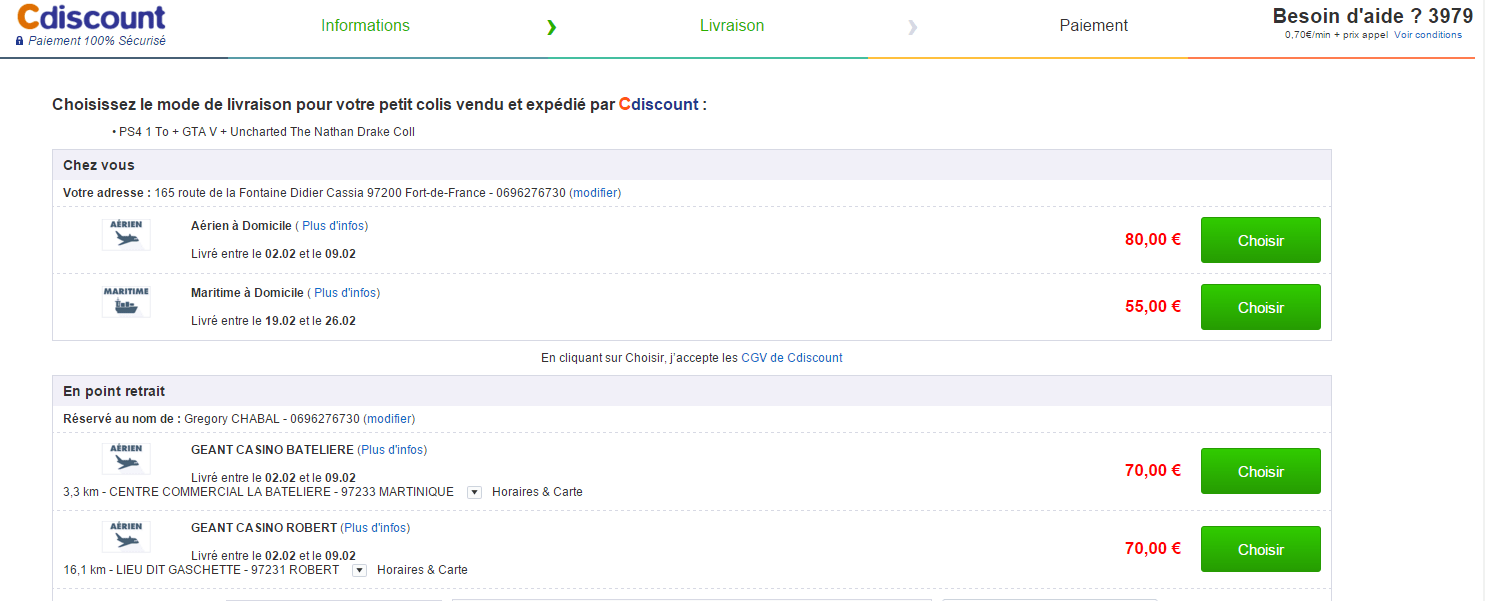Click the 70,00 € price for Robert

pos(1153,549)
